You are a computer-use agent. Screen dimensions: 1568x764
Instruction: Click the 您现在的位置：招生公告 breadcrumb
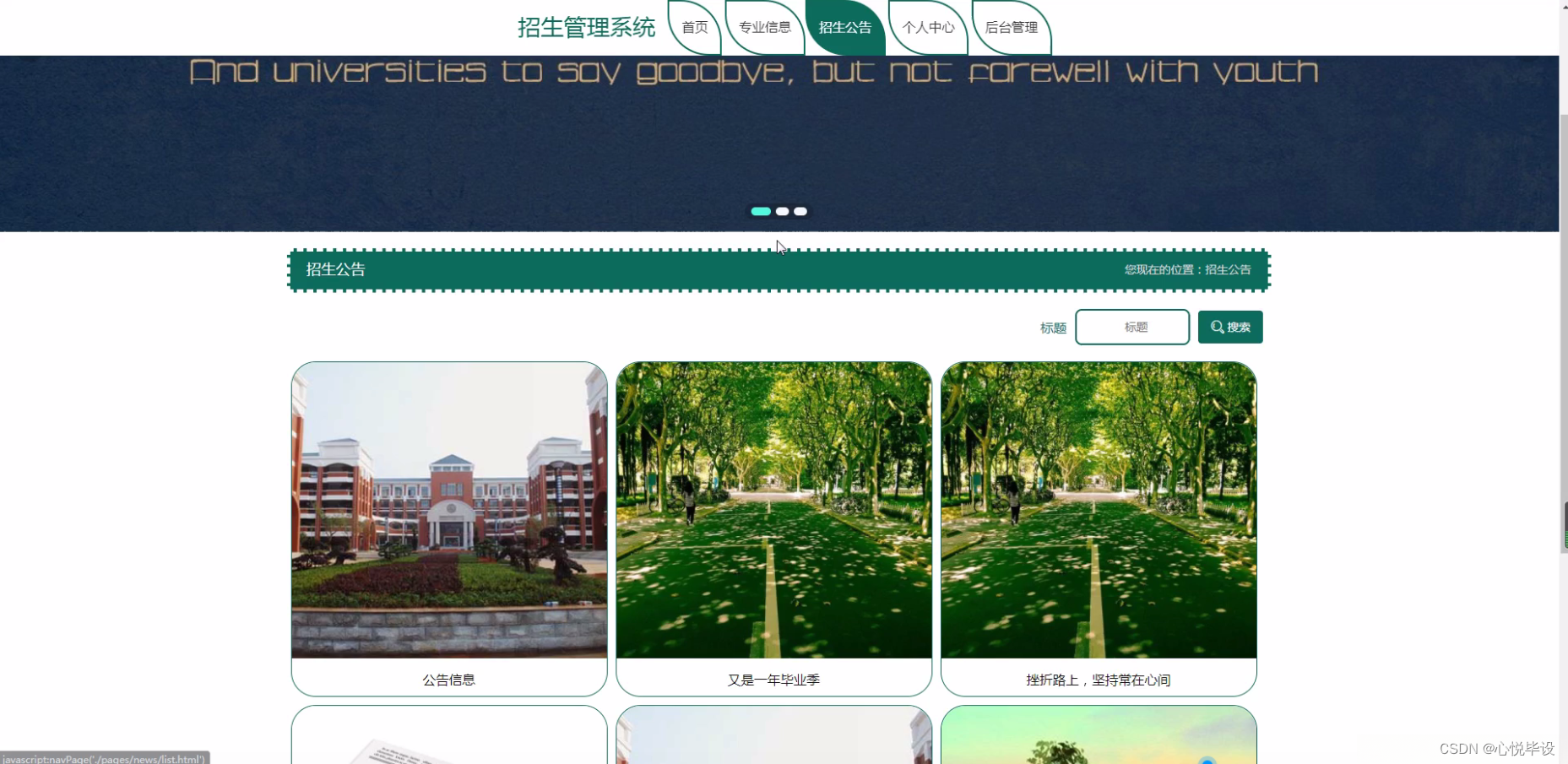[x=1187, y=269]
